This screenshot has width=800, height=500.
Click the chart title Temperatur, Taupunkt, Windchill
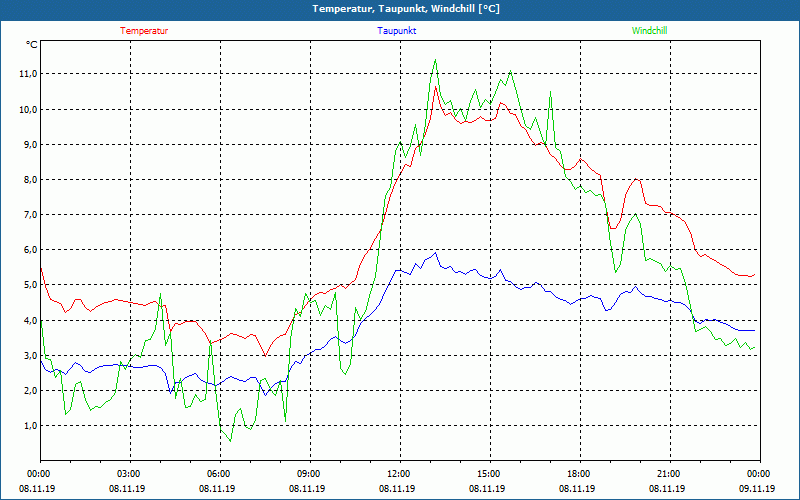tap(406, 9)
